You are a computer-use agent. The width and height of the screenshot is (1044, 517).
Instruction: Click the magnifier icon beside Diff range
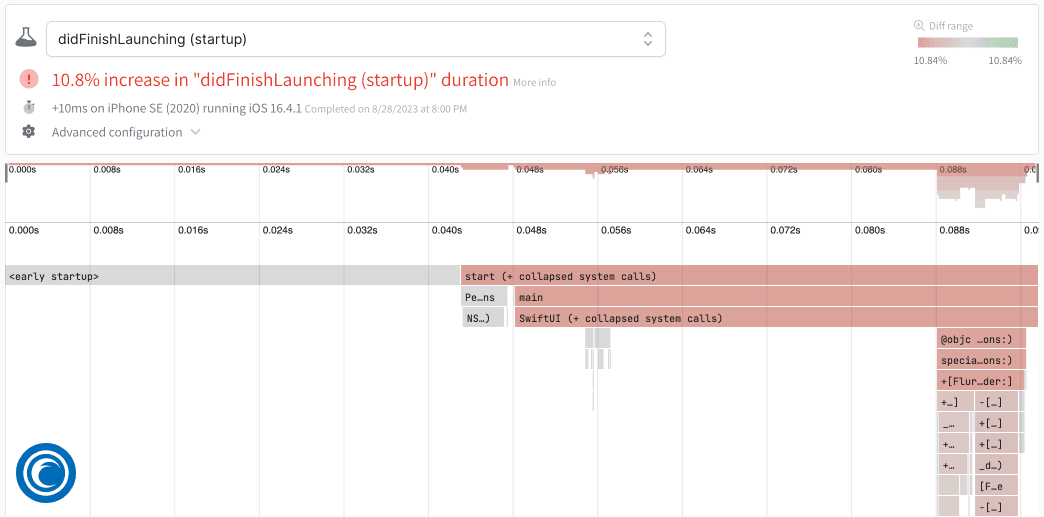[x=919, y=26]
